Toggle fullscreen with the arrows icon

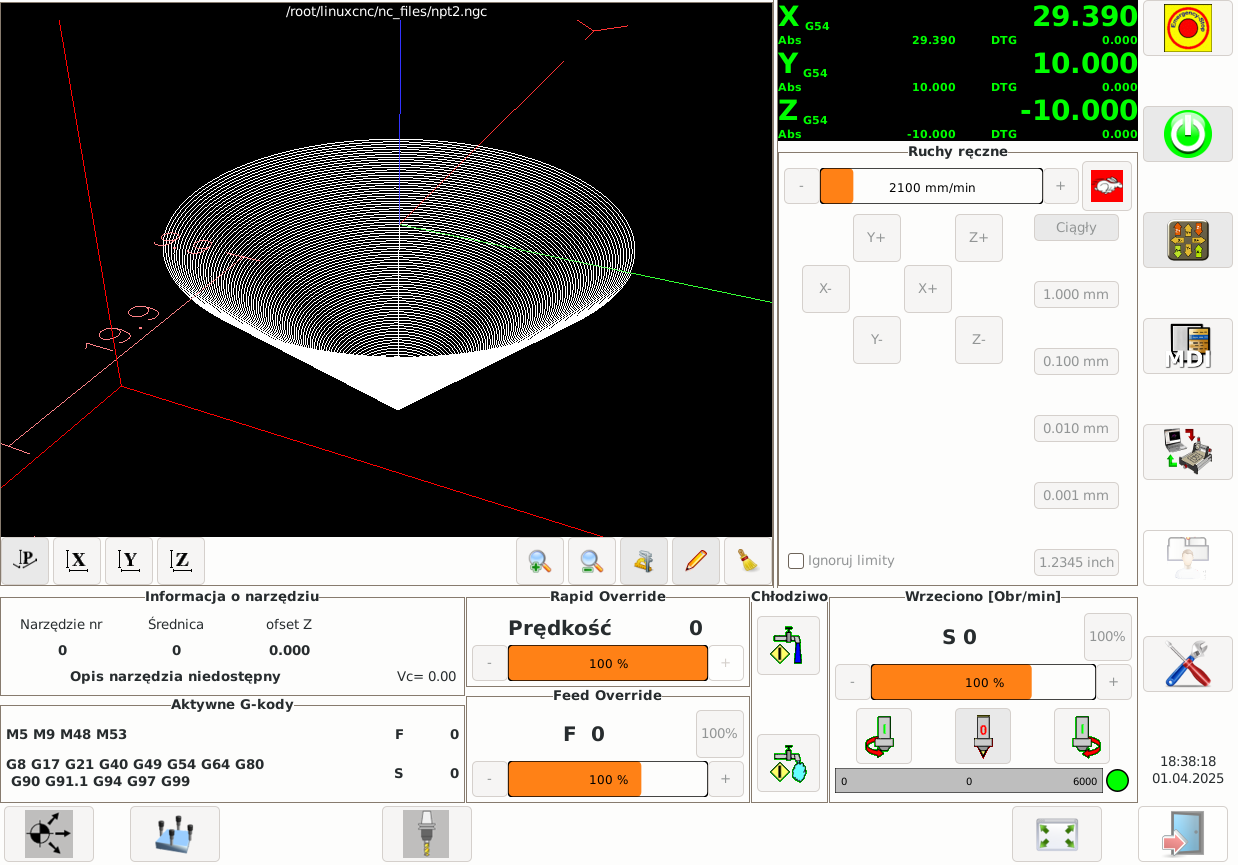(1057, 834)
